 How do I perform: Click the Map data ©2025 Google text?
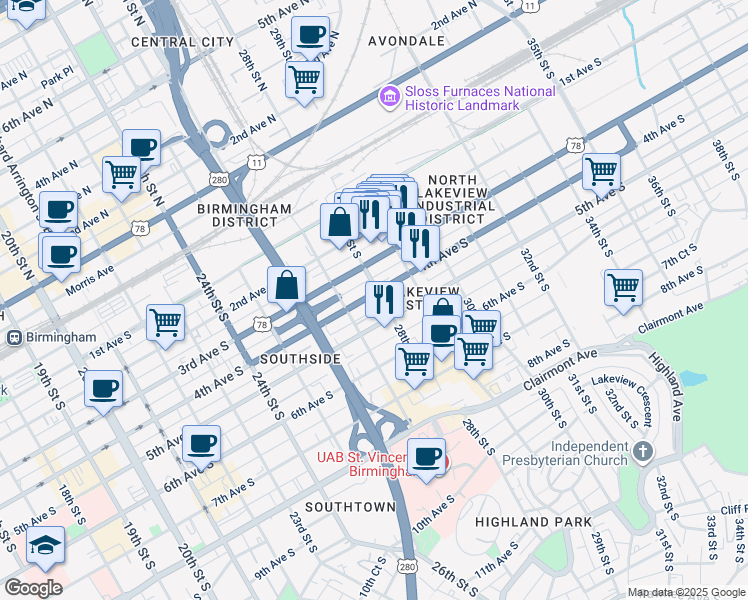point(687,593)
